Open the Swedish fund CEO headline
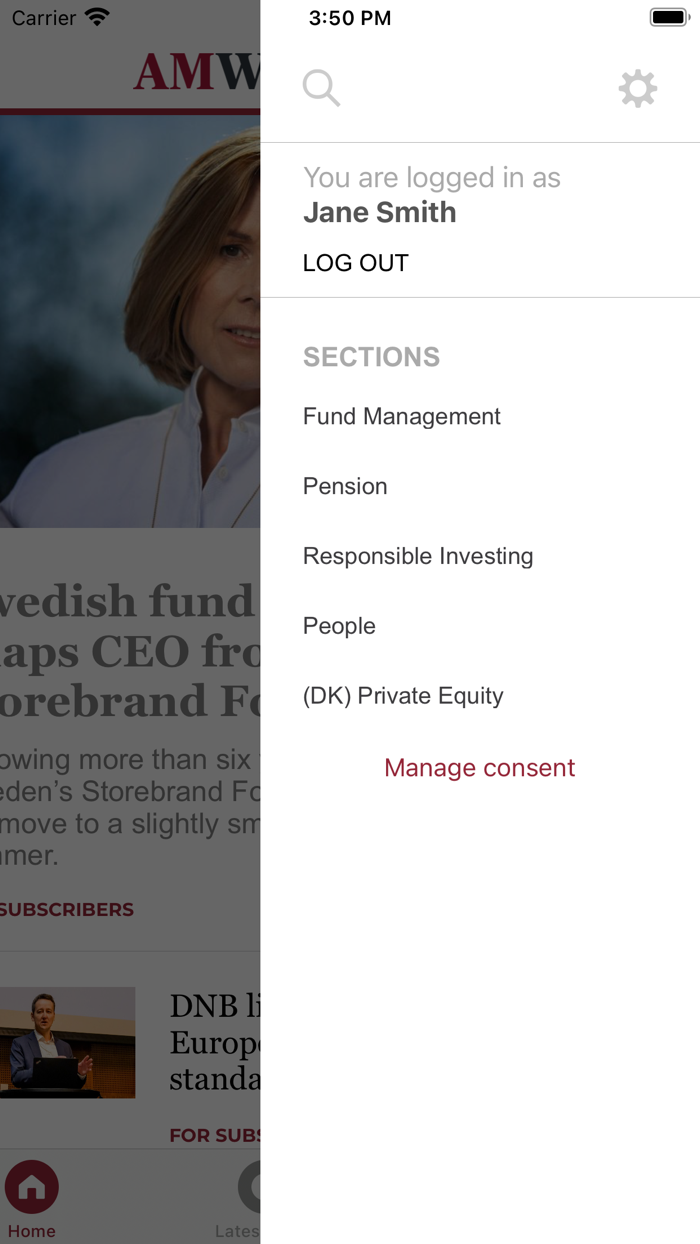 (130, 651)
